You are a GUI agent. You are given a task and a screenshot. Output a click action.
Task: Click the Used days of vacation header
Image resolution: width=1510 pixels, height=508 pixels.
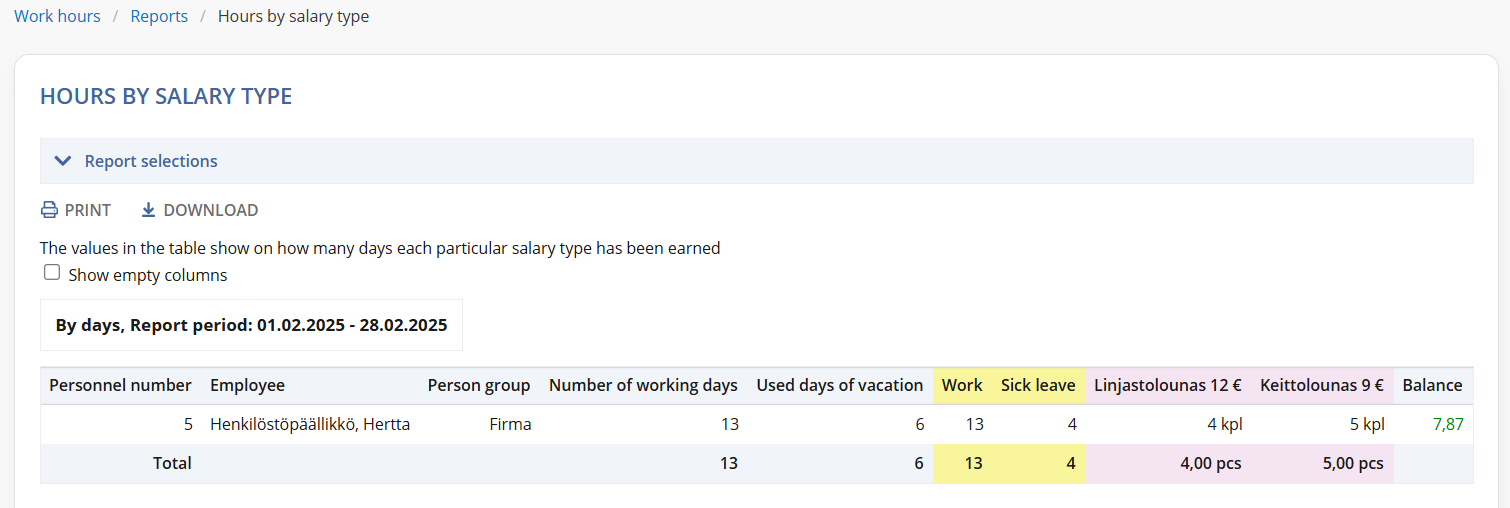(840, 385)
